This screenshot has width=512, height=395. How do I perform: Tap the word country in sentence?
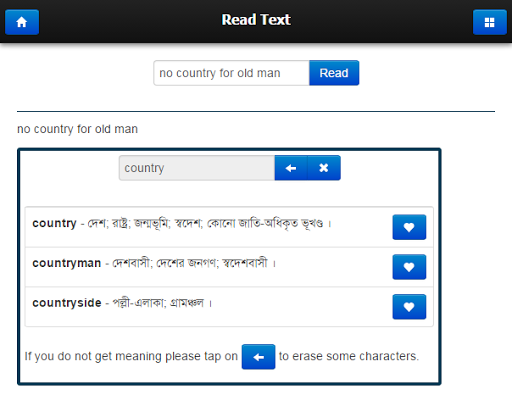tap(54, 129)
